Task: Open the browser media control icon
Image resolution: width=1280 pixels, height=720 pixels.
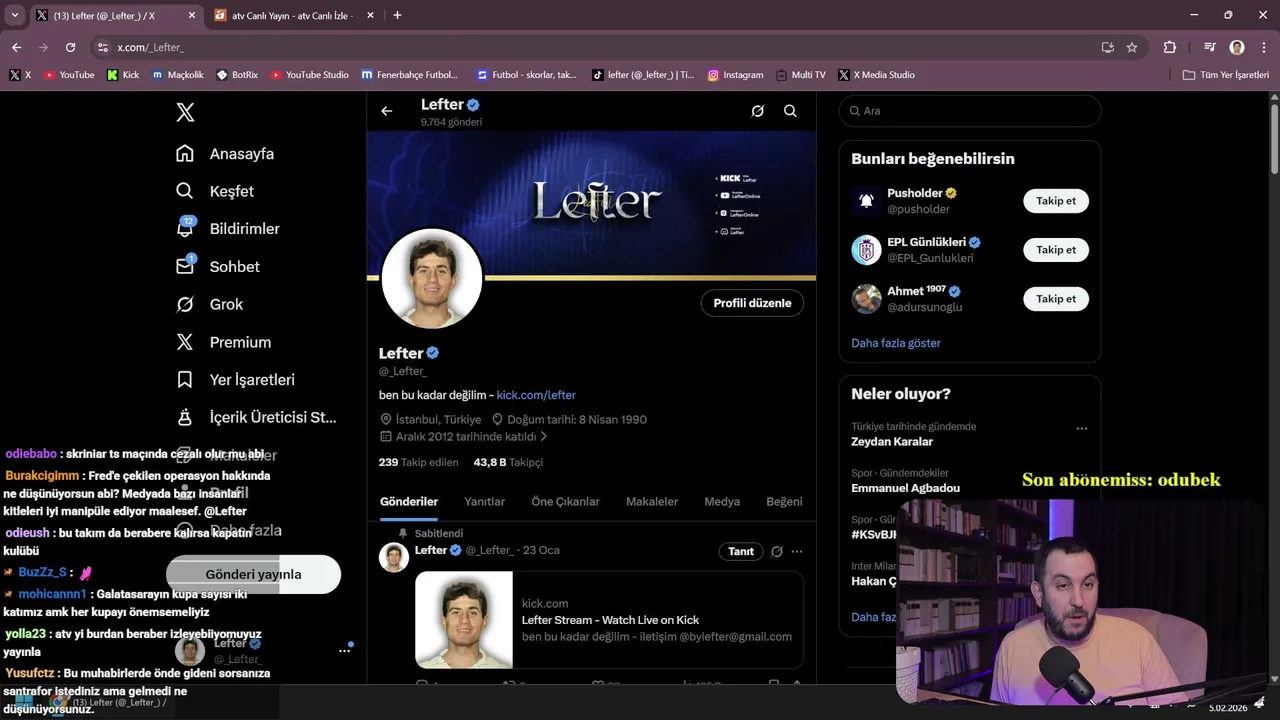Action: 1210,47
